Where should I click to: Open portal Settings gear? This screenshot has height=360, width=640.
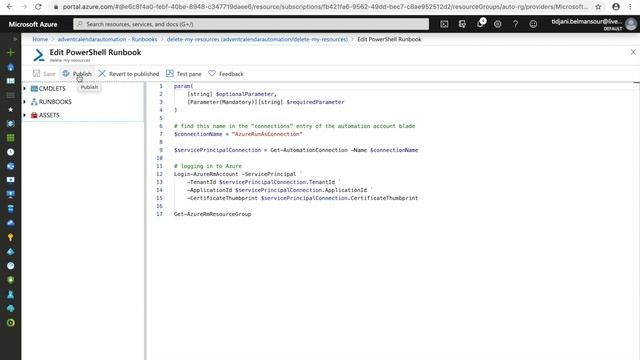[498, 24]
